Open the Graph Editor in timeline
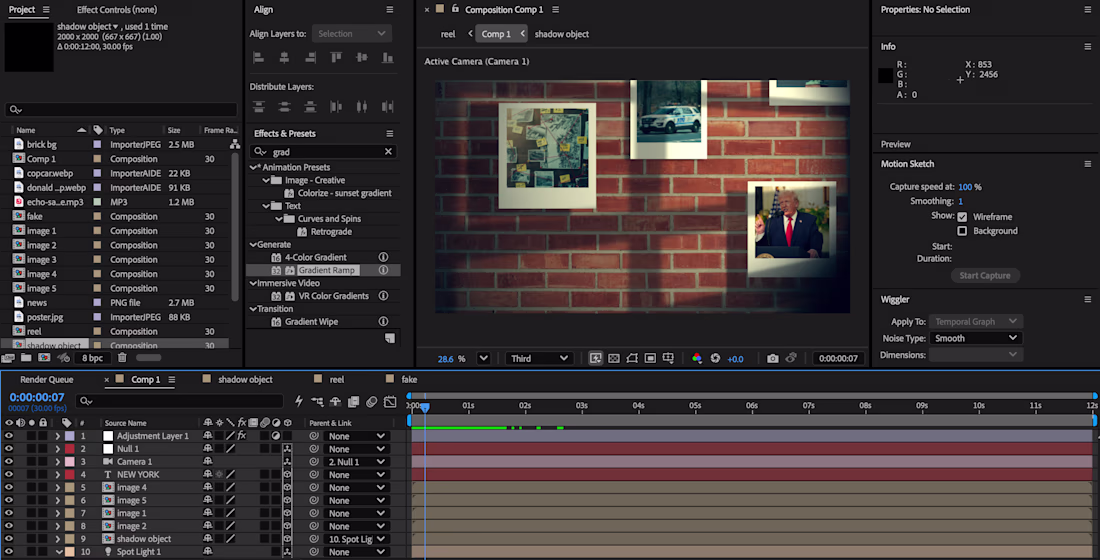 coord(390,401)
